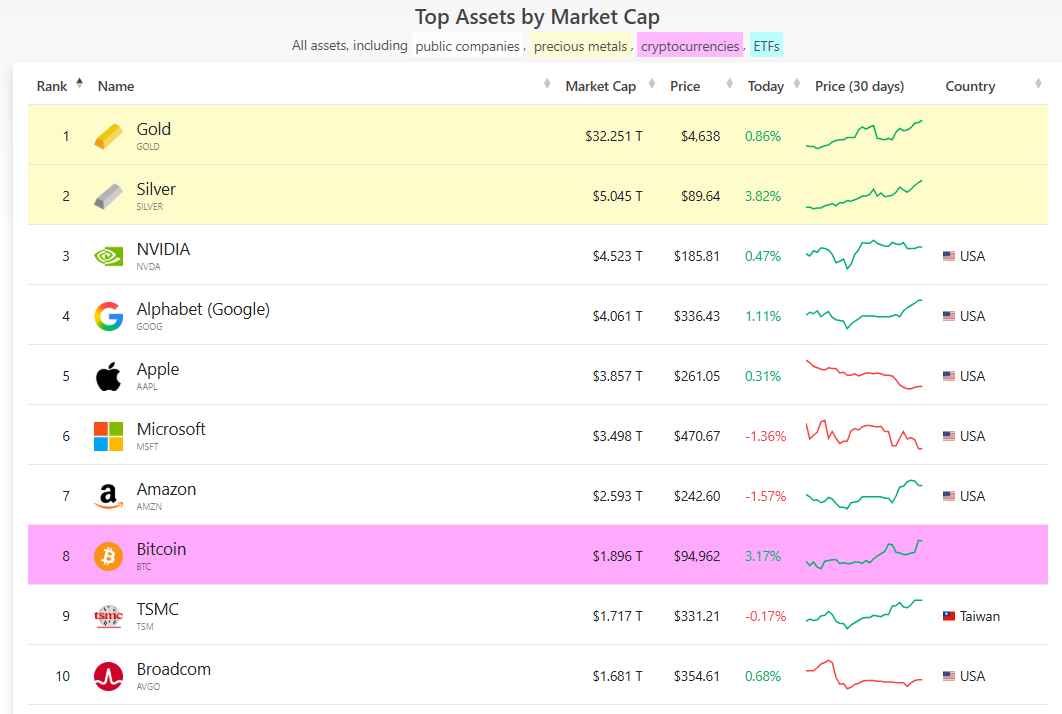Image resolution: width=1062 pixels, height=714 pixels.
Task: Click the Alphabet Google logo
Action: pyautogui.click(x=109, y=316)
